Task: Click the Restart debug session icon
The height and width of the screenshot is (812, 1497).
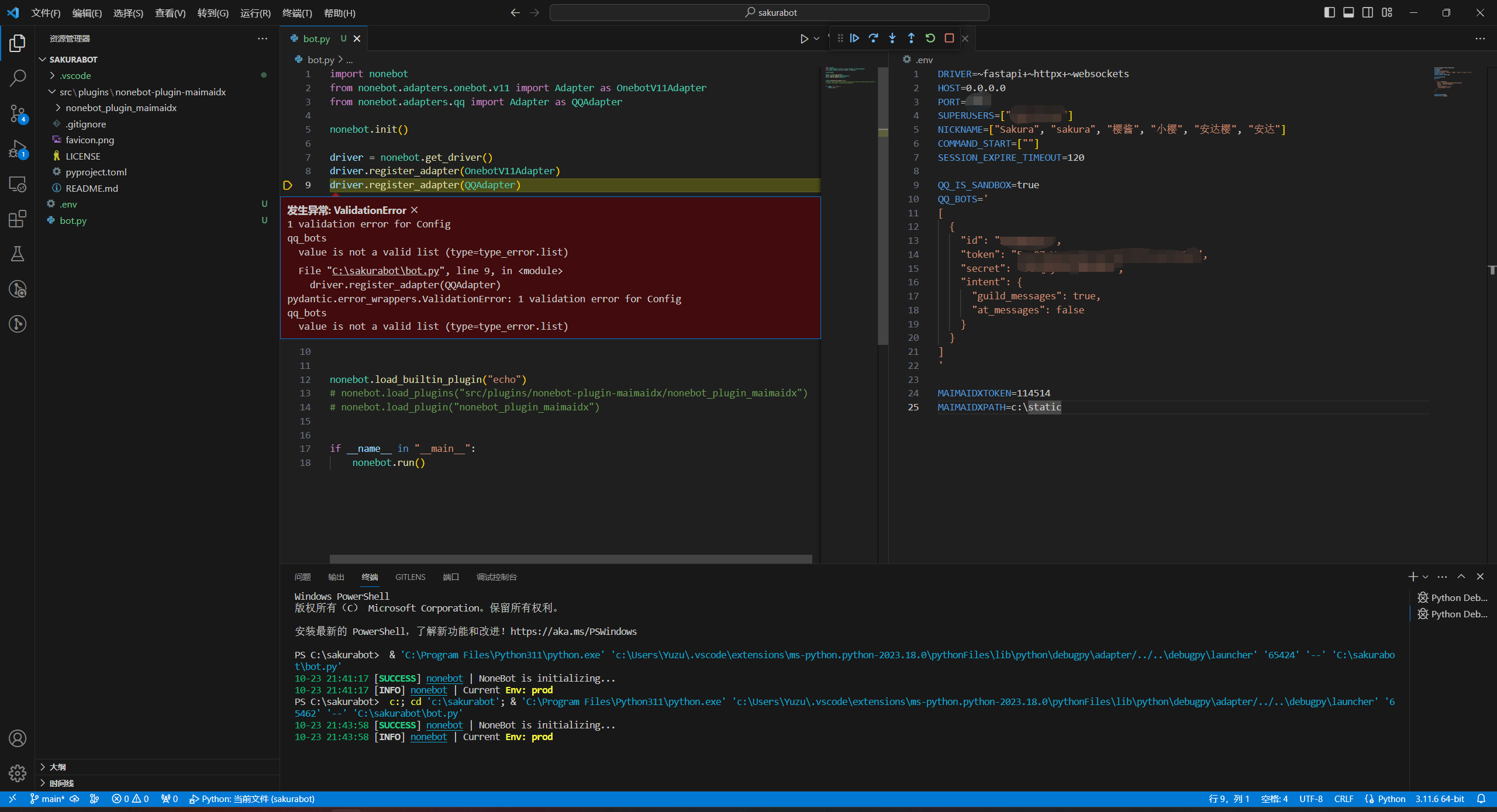Action: [x=930, y=38]
